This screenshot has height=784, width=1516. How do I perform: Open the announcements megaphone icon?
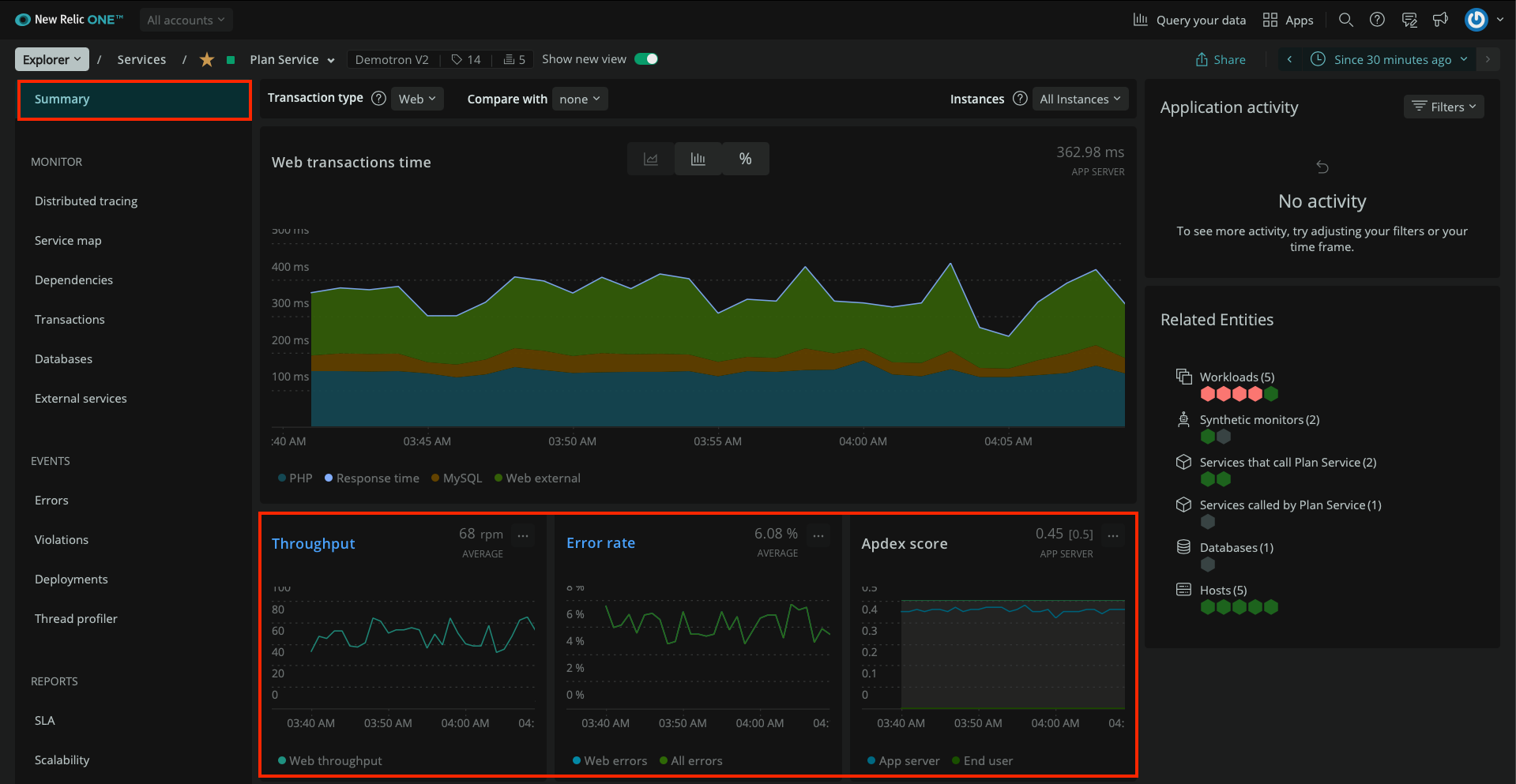click(1441, 20)
